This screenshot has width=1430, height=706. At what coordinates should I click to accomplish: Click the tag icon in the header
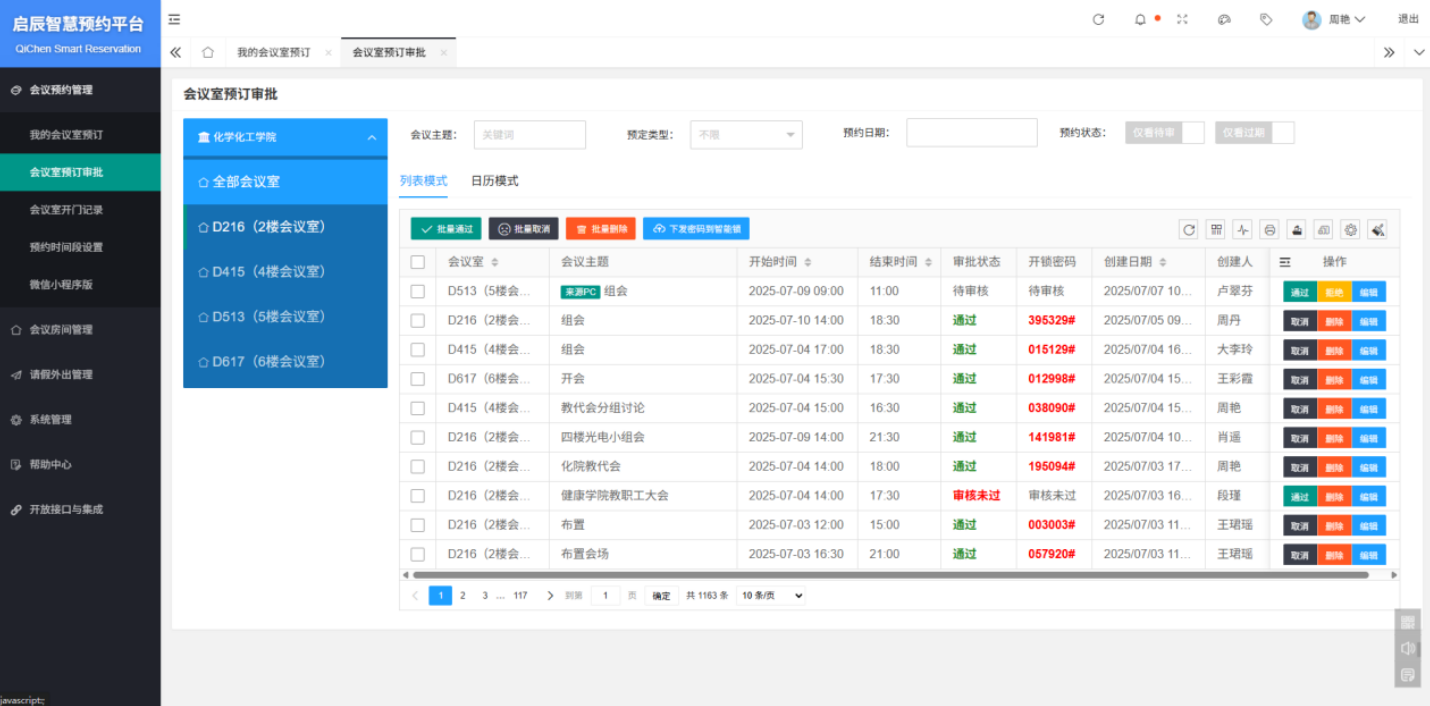click(x=1266, y=20)
